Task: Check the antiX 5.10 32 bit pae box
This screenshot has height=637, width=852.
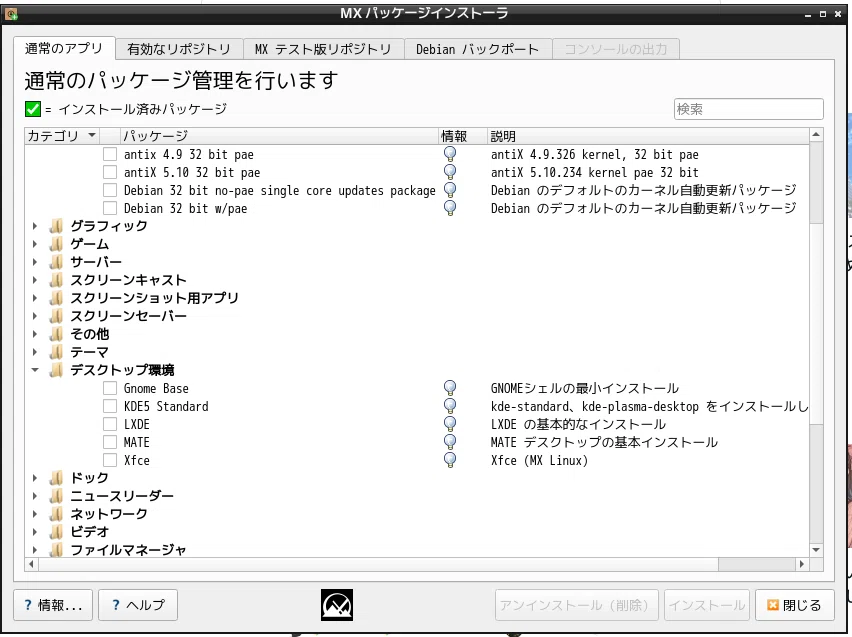Action: point(110,172)
